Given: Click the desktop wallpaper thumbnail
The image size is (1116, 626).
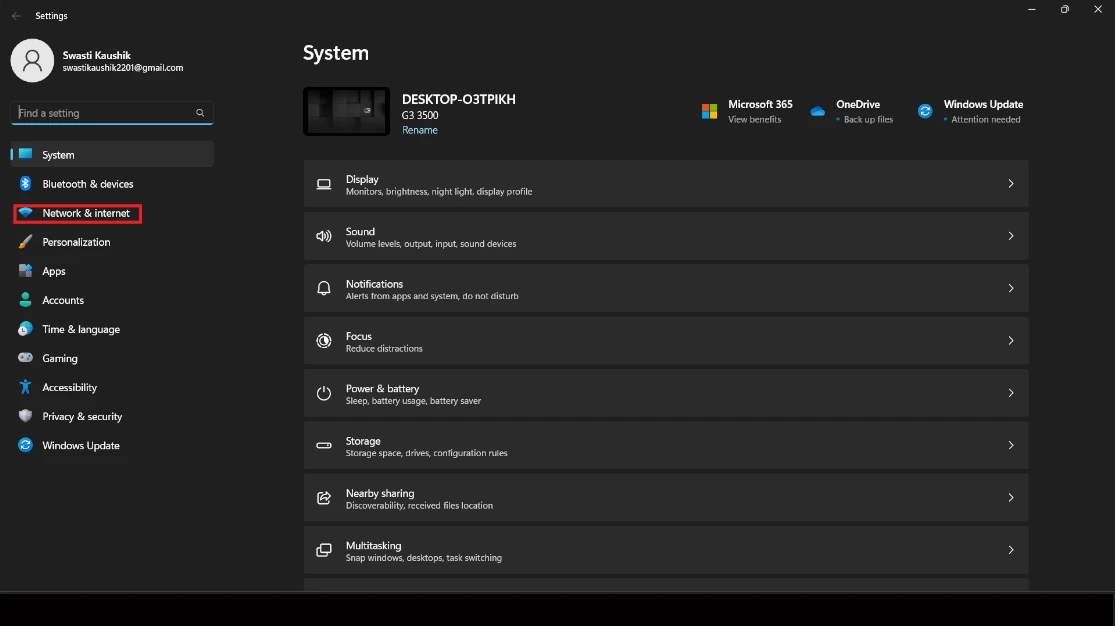Looking at the screenshot, I should coord(346,111).
